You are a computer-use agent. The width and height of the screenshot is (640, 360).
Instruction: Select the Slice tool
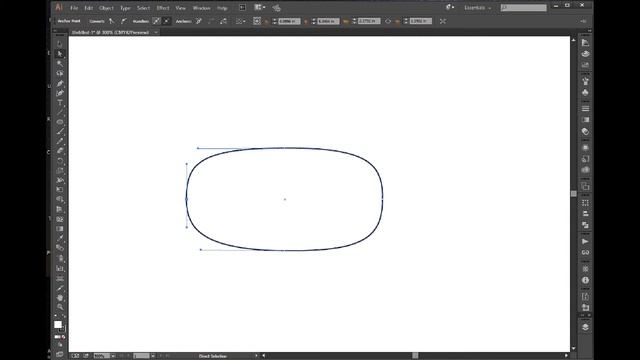click(x=60, y=288)
